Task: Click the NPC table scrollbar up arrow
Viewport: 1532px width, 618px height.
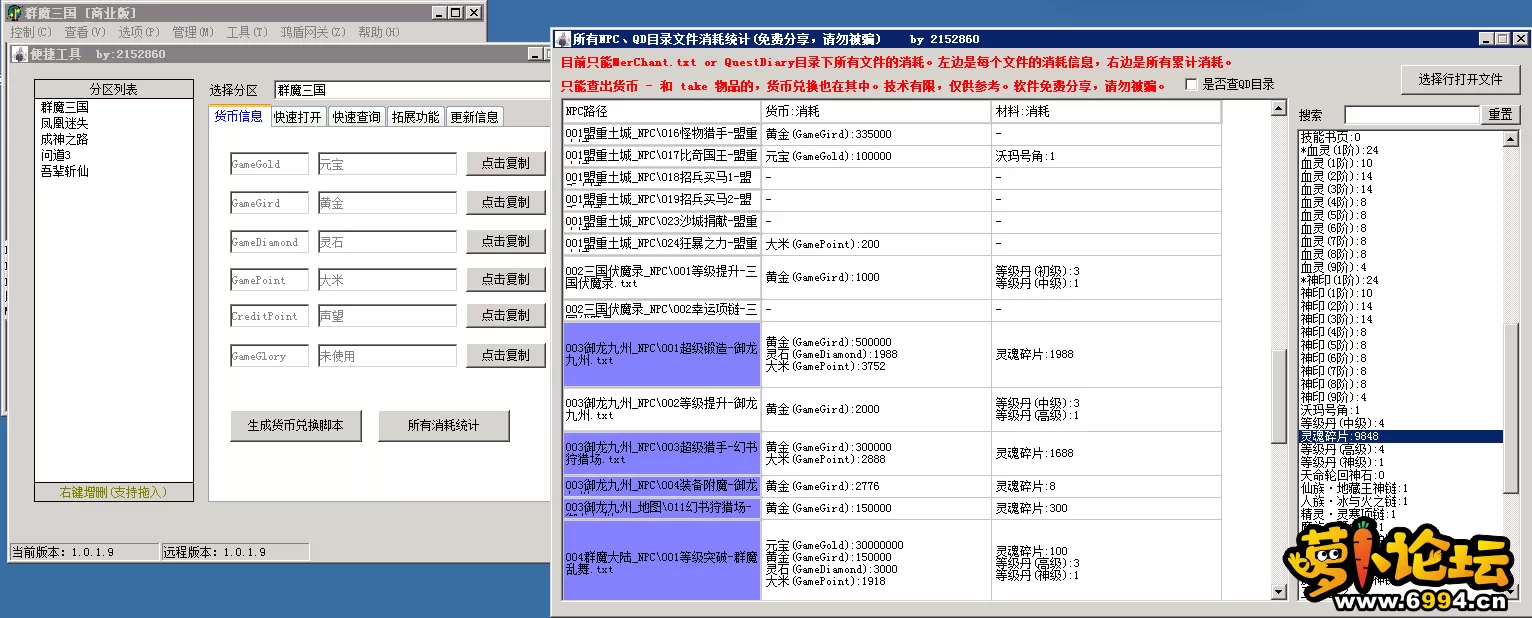Action: 1279,108
